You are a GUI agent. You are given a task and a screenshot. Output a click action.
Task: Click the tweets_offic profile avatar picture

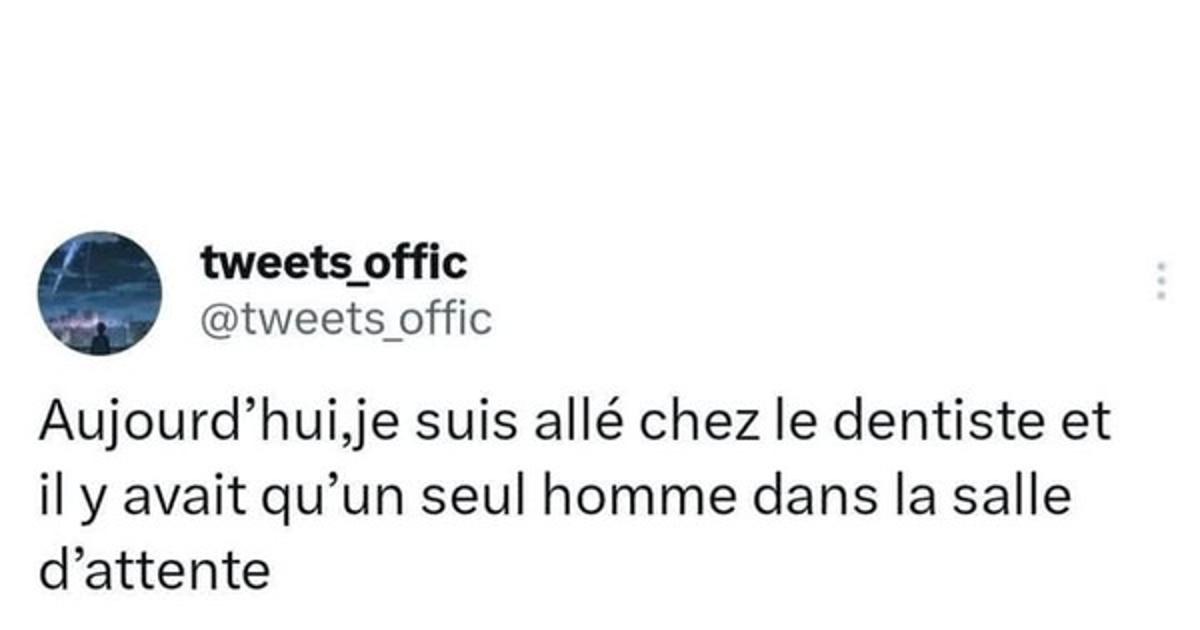[100, 296]
